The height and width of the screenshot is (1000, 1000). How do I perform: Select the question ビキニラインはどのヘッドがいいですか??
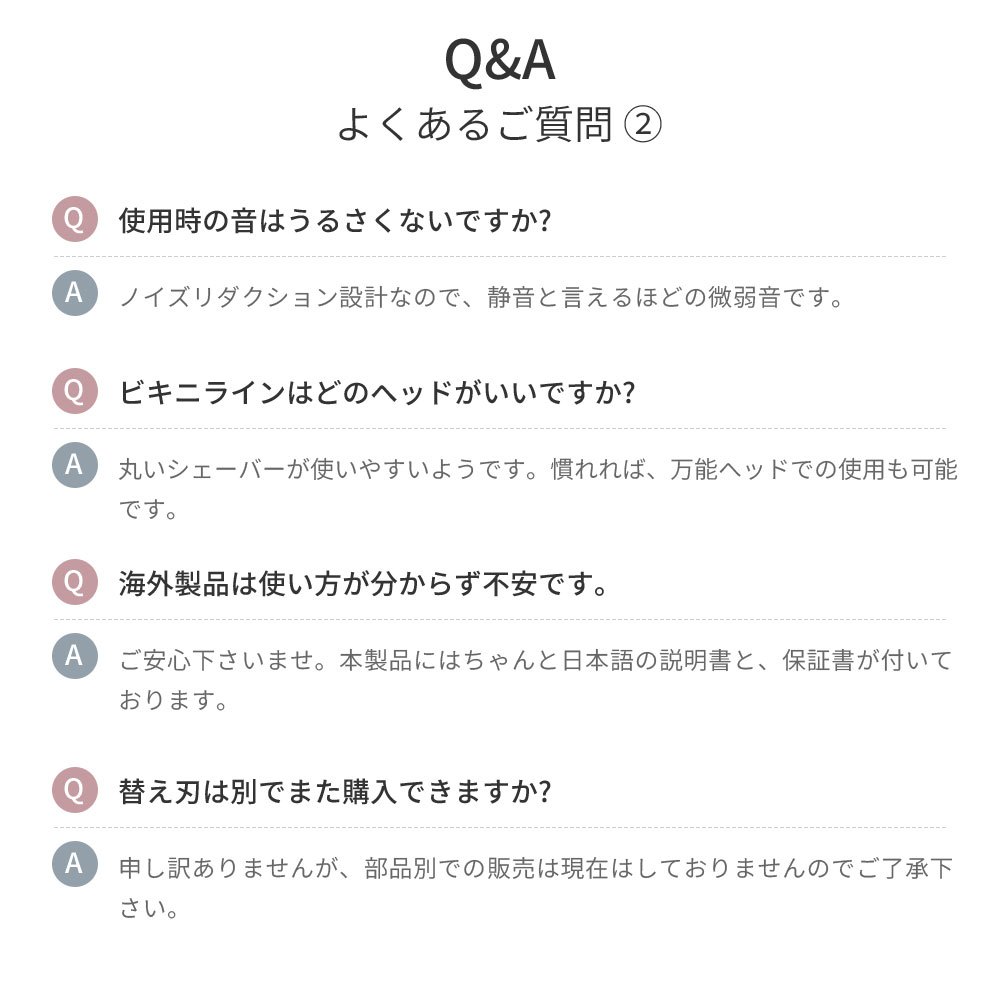377,392
